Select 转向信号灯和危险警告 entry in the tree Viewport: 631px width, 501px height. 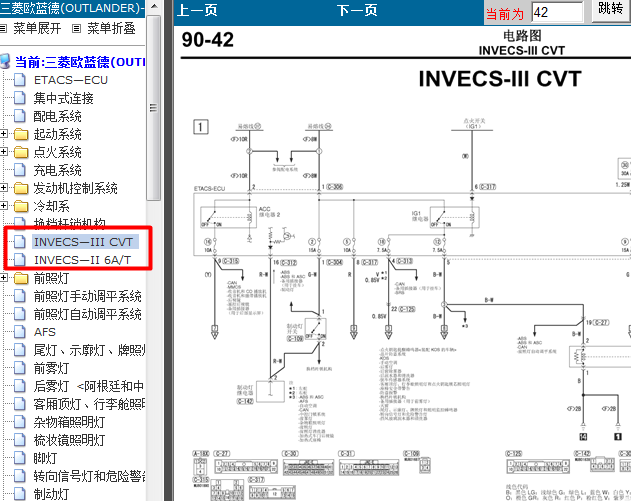tap(89, 476)
